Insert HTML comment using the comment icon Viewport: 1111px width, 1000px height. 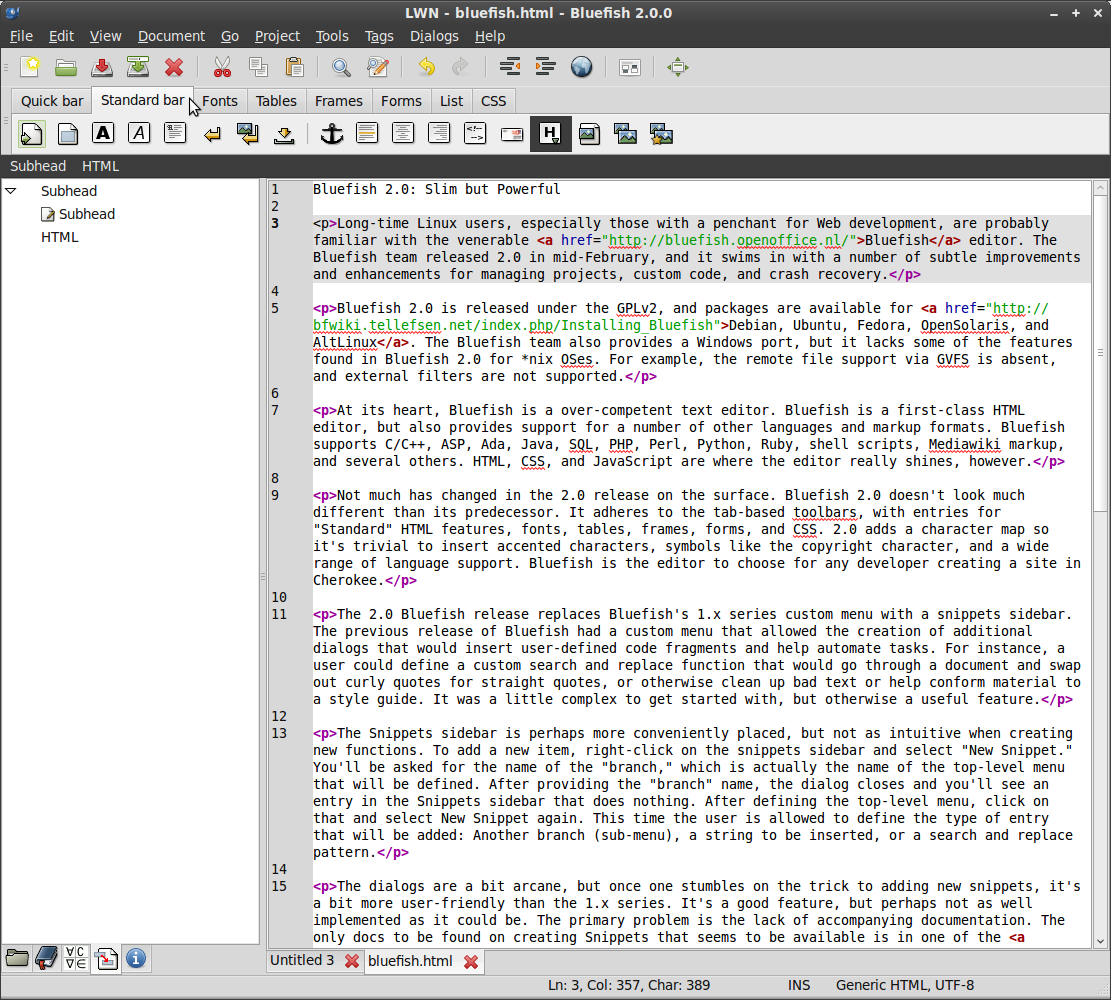tap(475, 133)
